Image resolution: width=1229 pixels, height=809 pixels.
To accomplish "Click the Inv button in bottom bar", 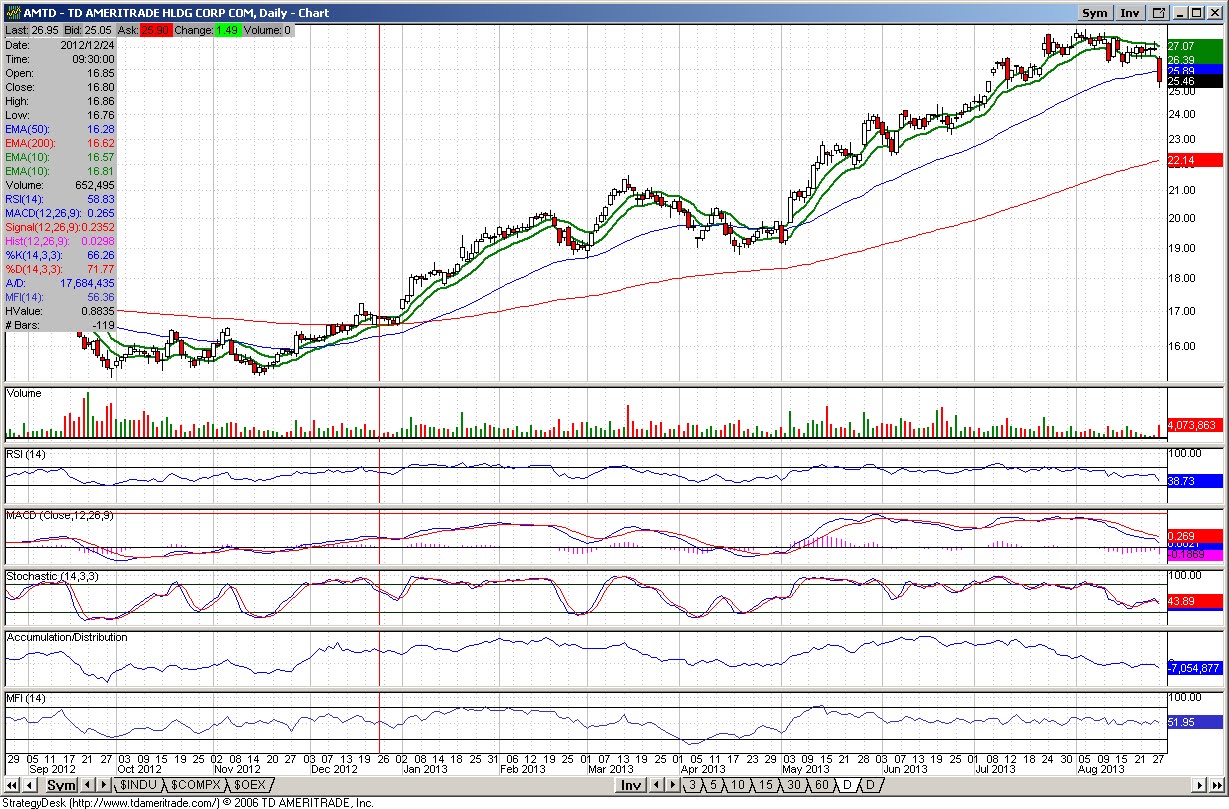I will click(630, 786).
